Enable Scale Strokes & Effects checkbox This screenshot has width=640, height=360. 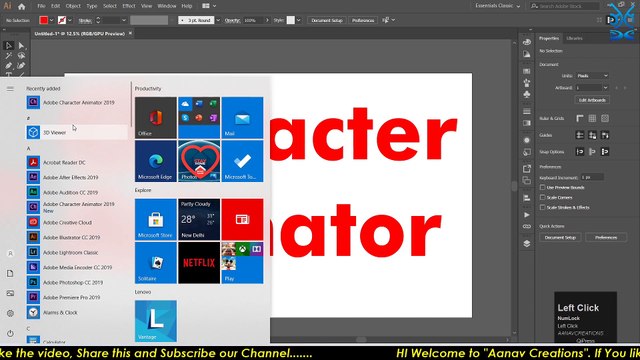tap(542, 207)
